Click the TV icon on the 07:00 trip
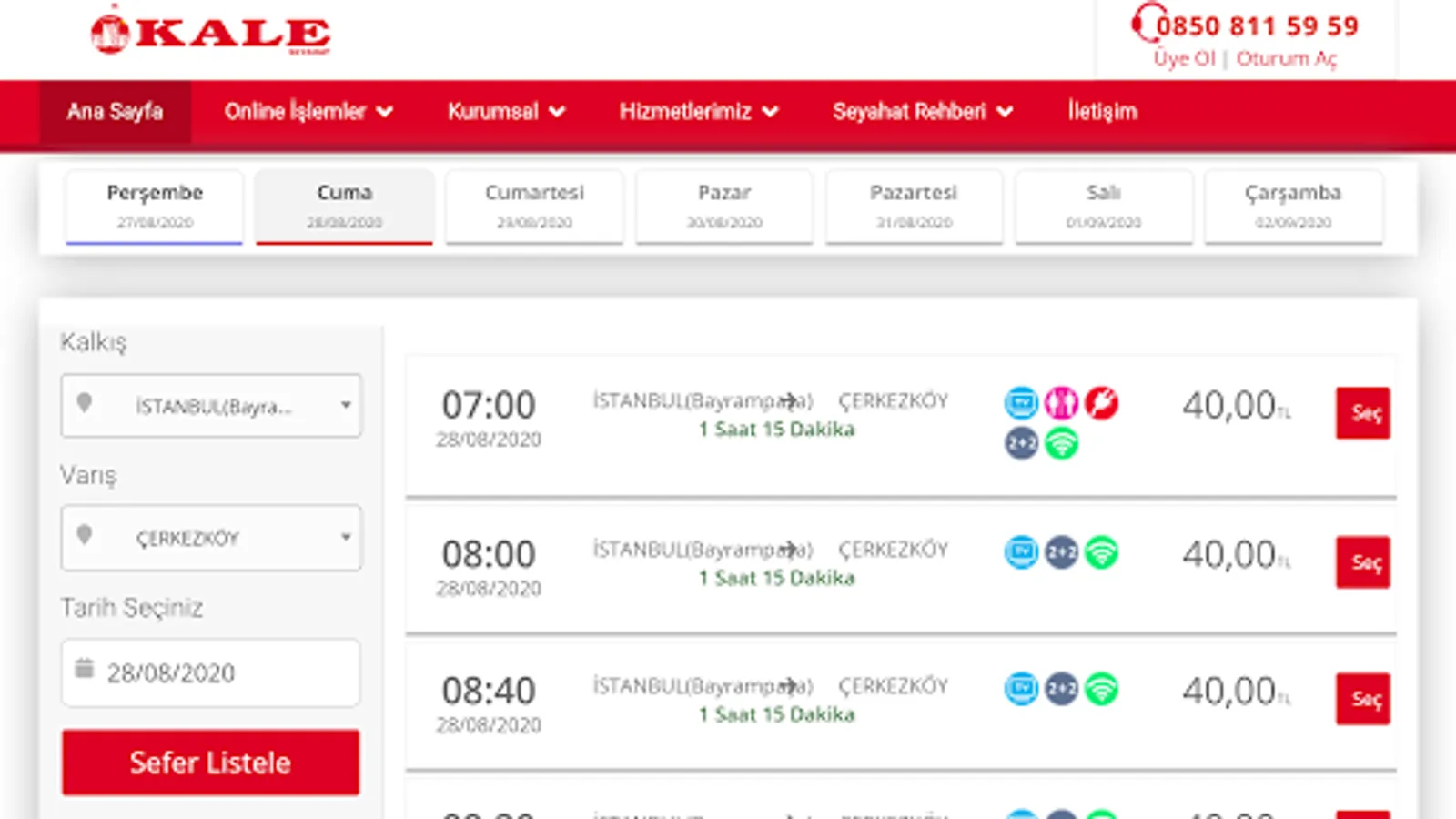The width and height of the screenshot is (1456, 819). click(1021, 402)
